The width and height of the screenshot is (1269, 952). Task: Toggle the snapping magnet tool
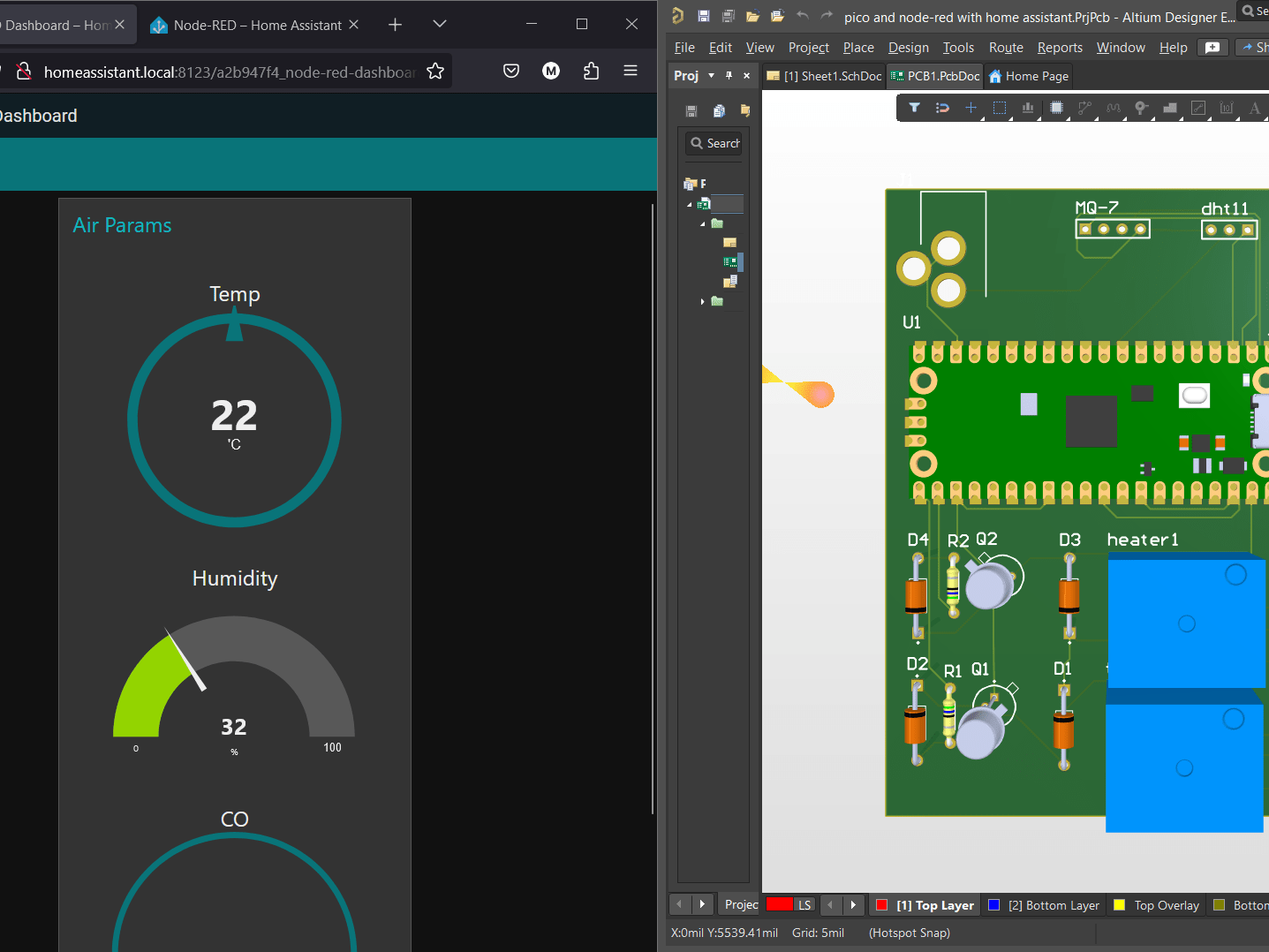[x=941, y=108]
